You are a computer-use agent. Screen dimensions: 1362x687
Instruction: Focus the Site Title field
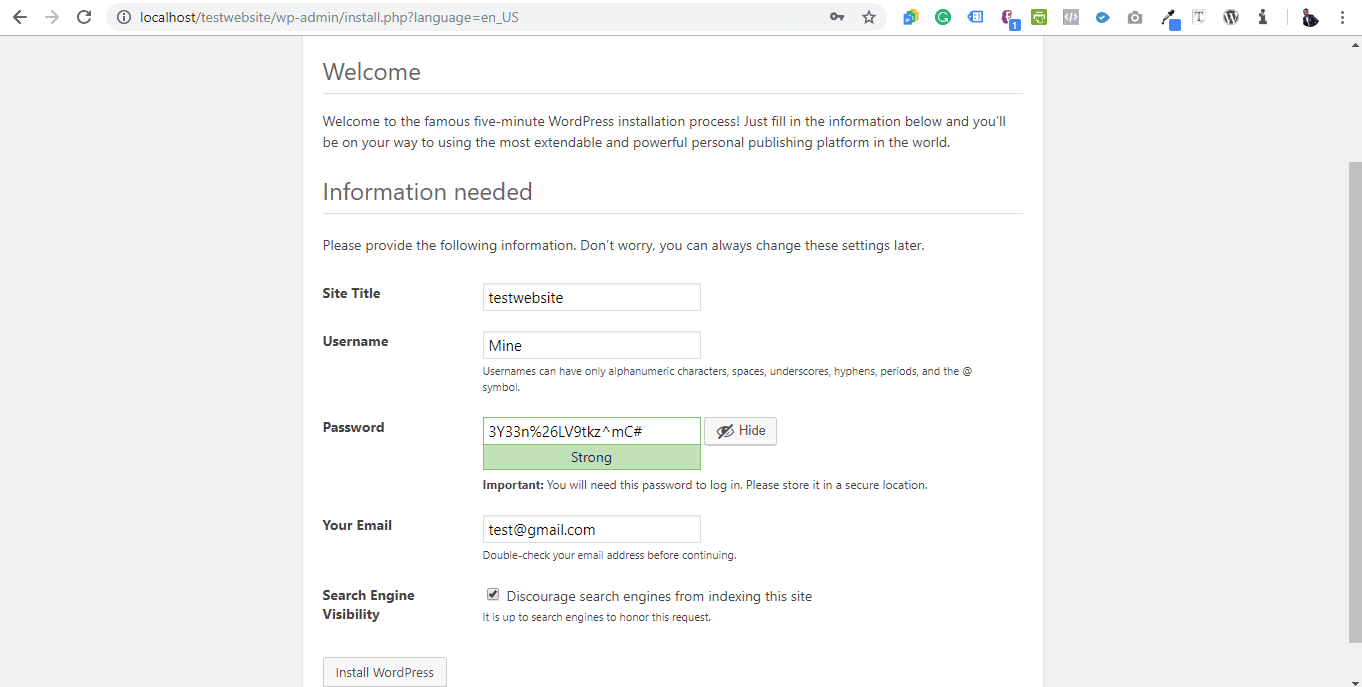coord(592,297)
